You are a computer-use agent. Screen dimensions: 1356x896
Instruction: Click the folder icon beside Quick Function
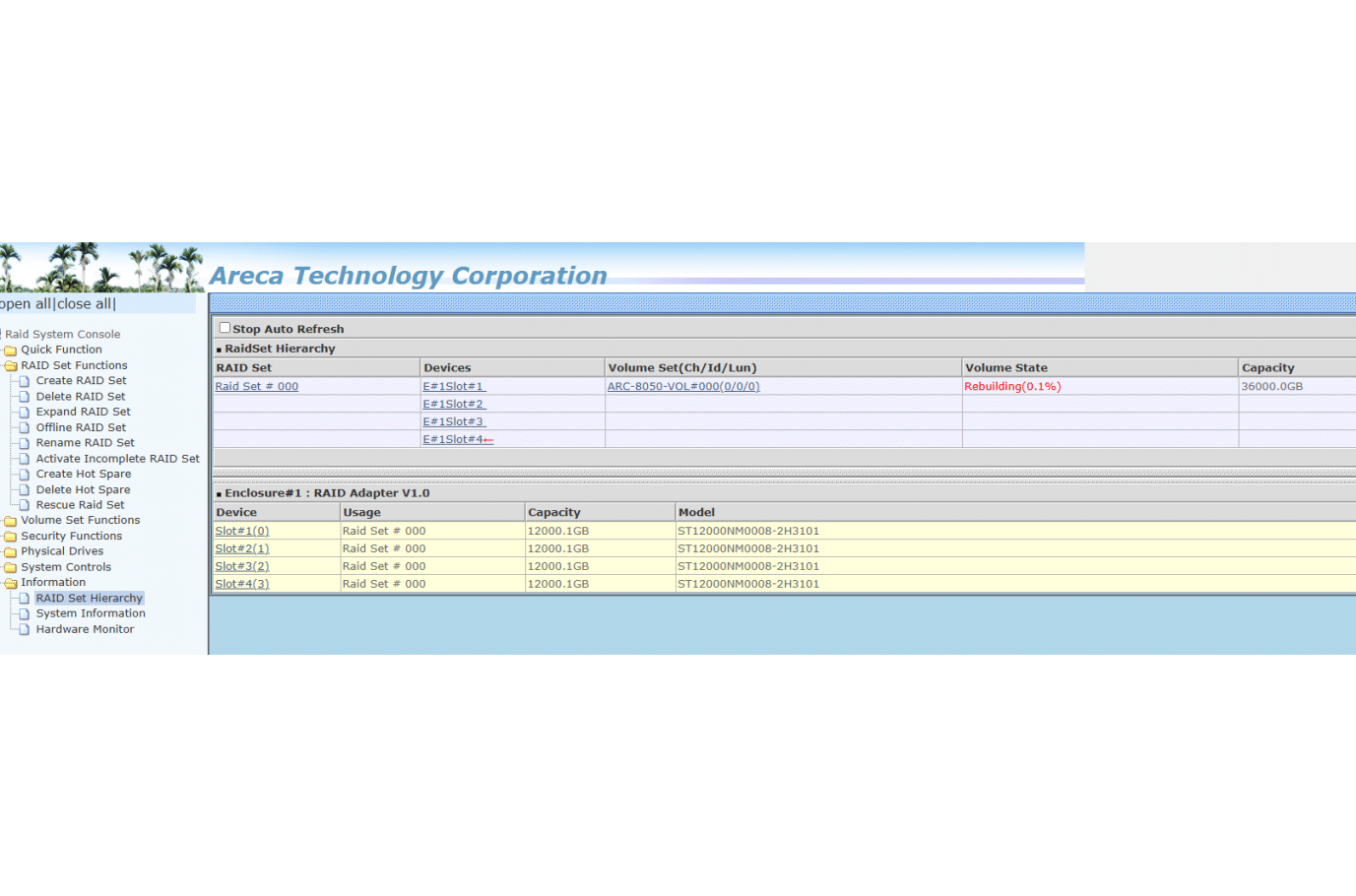[x=12, y=349]
